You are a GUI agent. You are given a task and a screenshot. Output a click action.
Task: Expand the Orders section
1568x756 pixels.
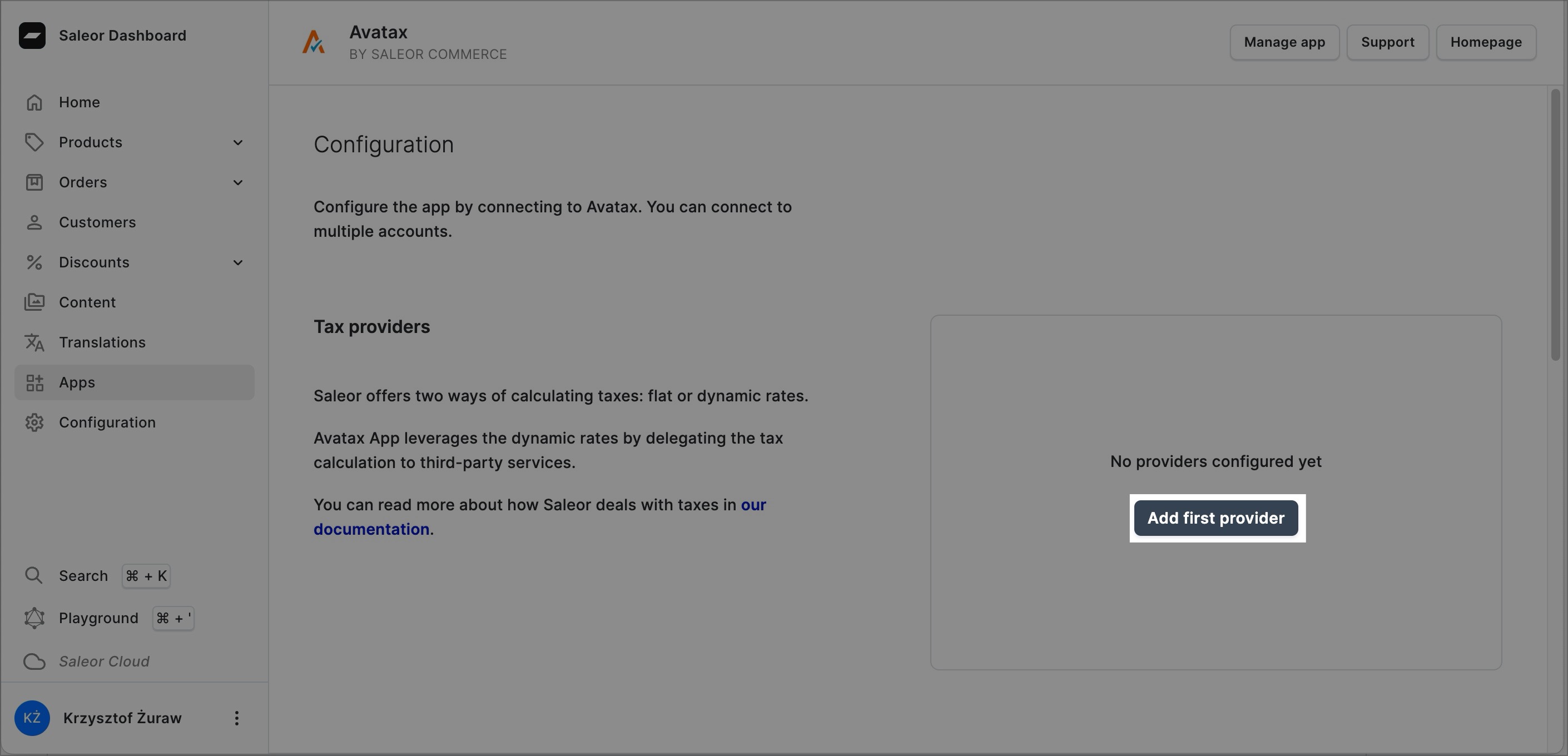click(x=237, y=182)
